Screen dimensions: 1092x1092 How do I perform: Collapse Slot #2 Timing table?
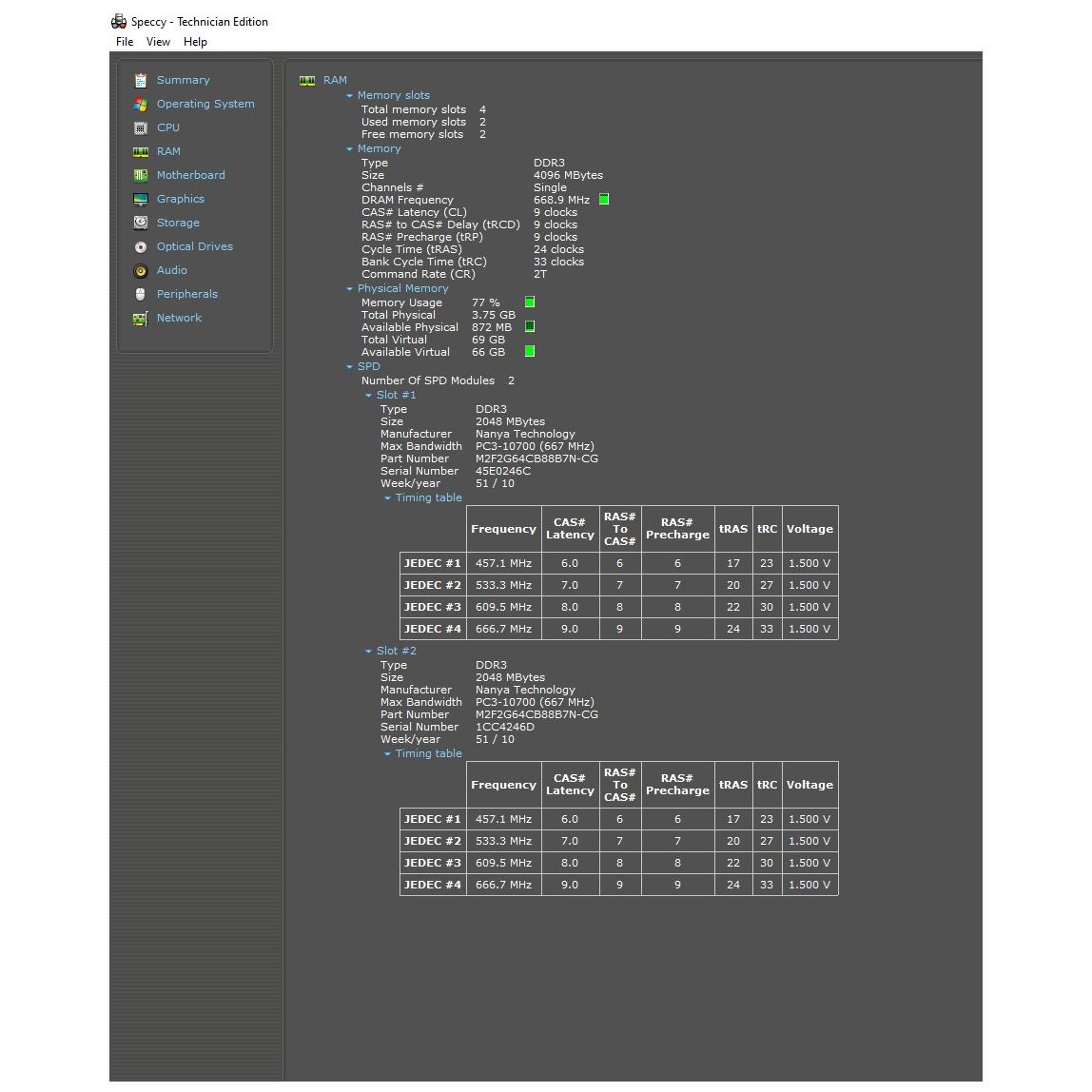click(387, 754)
